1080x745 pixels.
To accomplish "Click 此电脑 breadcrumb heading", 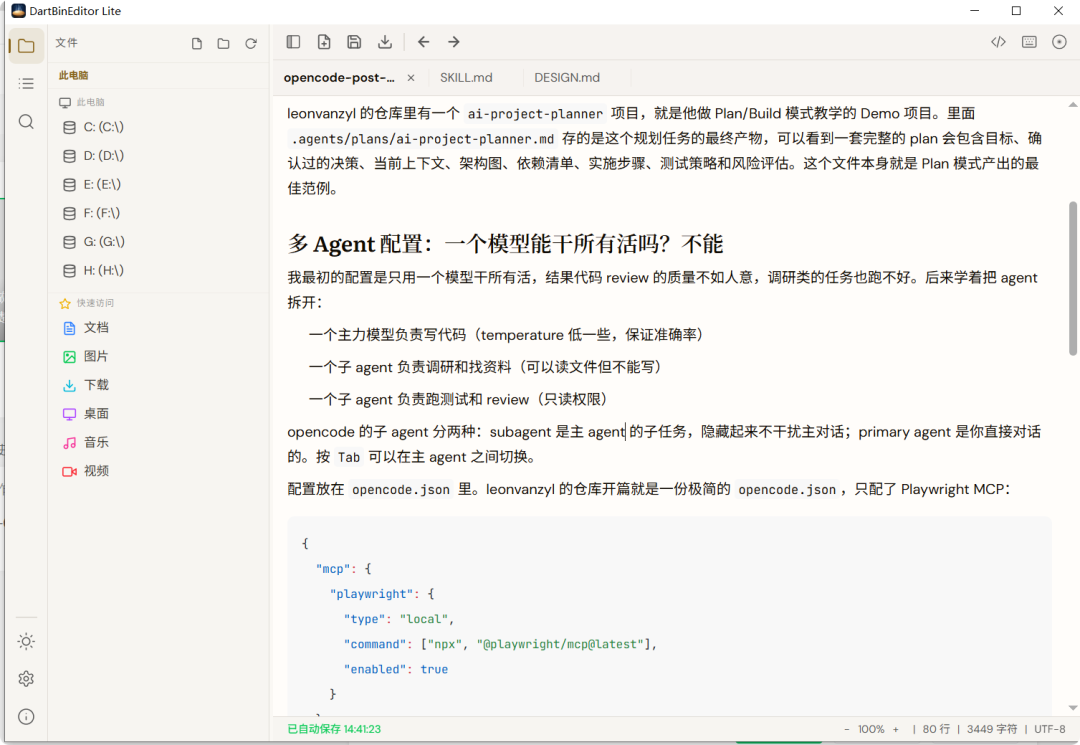I will click(x=74, y=76).
